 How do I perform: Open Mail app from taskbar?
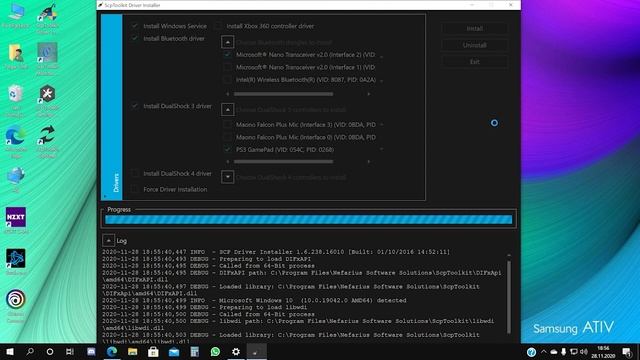coord(174,351)
